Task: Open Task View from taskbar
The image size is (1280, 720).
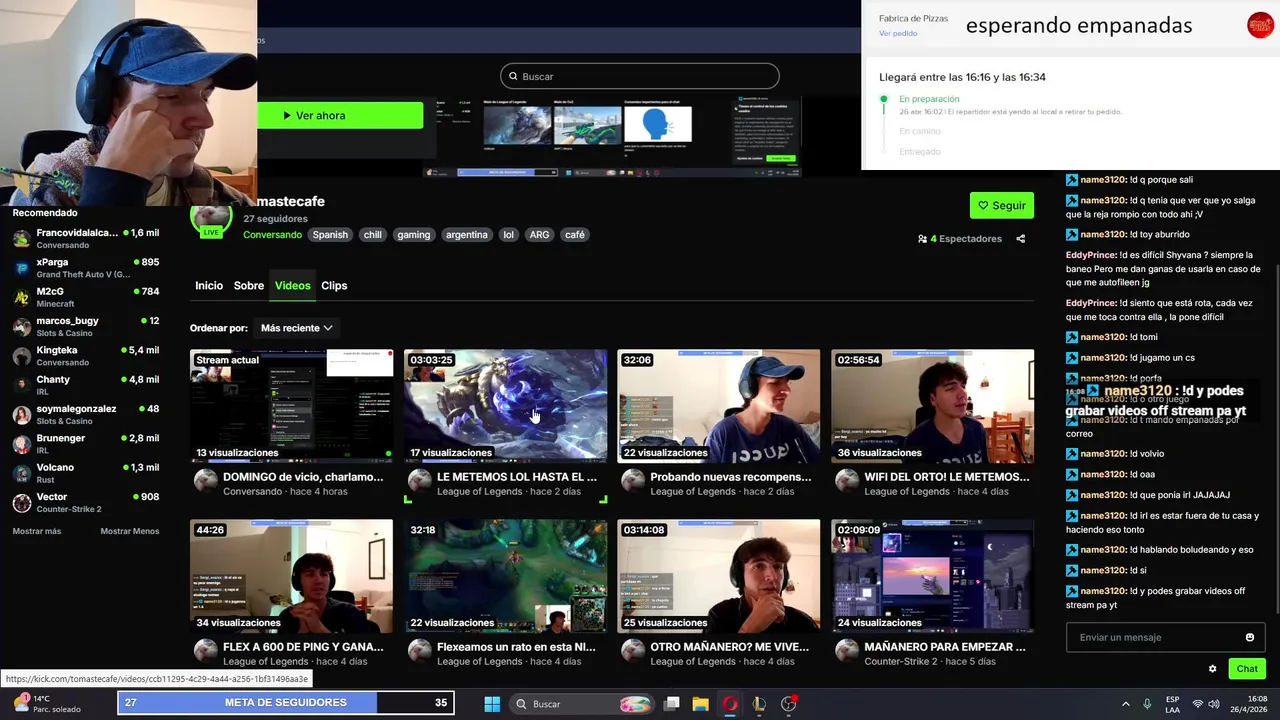Action: coord(672,704)
